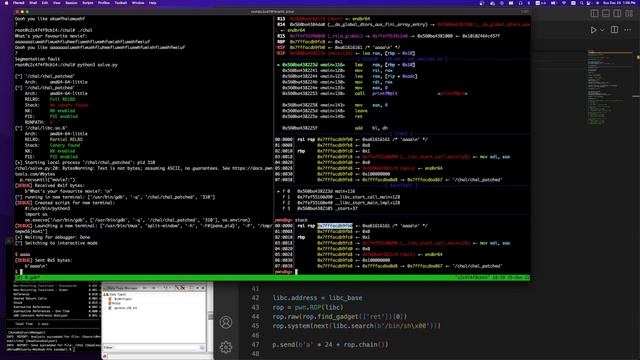The width and height of the screenshot is (640, 360).
Task: Click 'Subroutine References - One Time' log line
Action: [41, 311]
